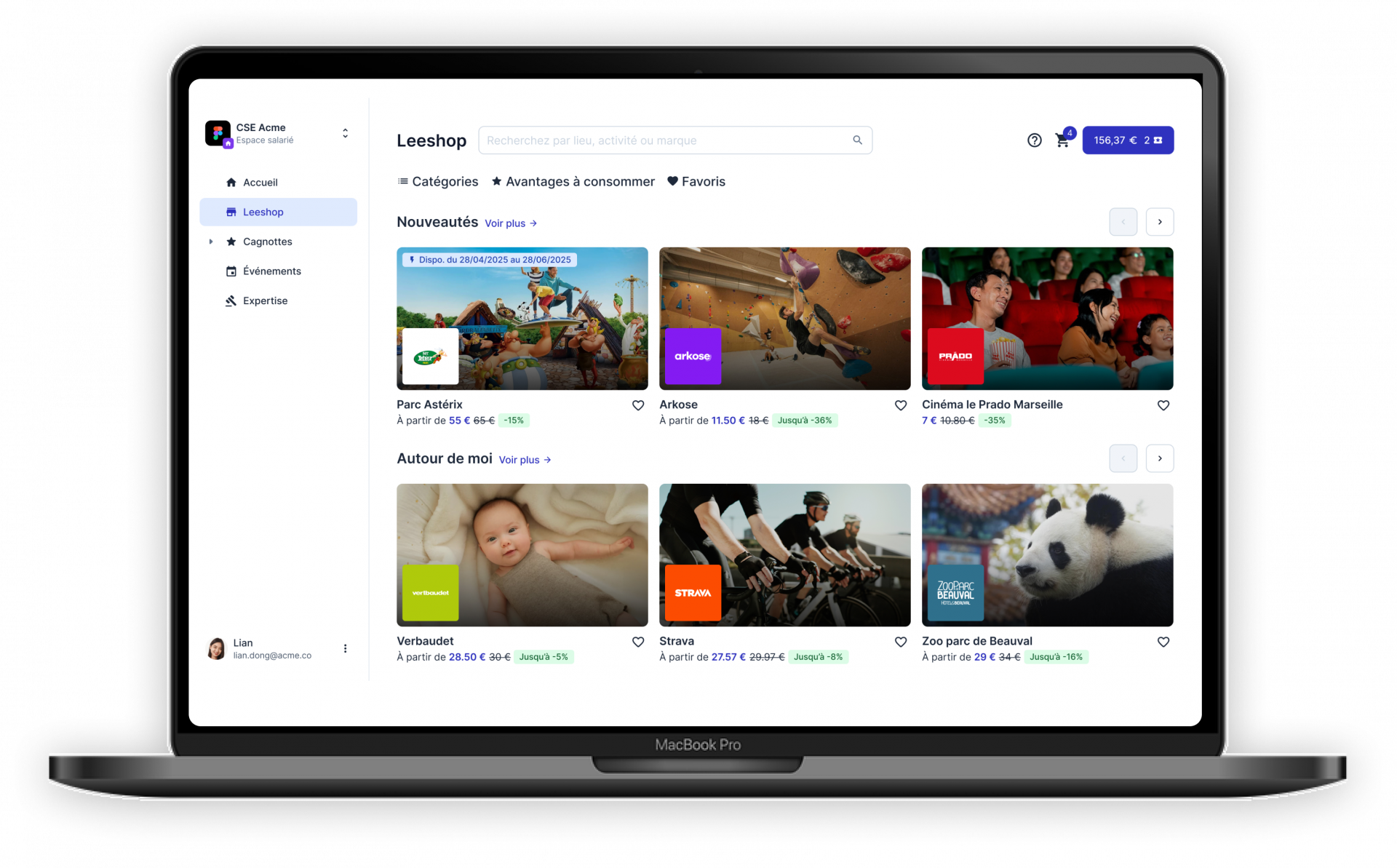
Task: Click the 156,37 € balance button
Action: 1127,140
